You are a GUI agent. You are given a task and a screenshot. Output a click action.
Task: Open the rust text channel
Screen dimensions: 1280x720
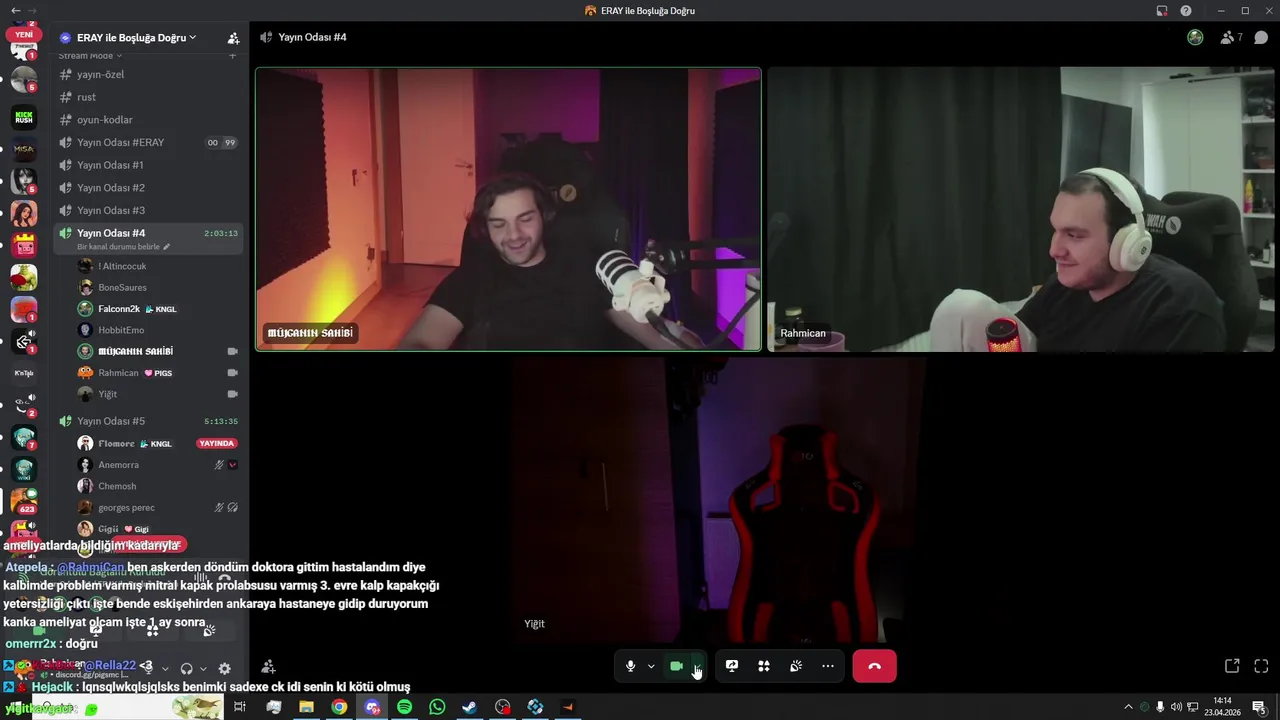click(149, 97)
